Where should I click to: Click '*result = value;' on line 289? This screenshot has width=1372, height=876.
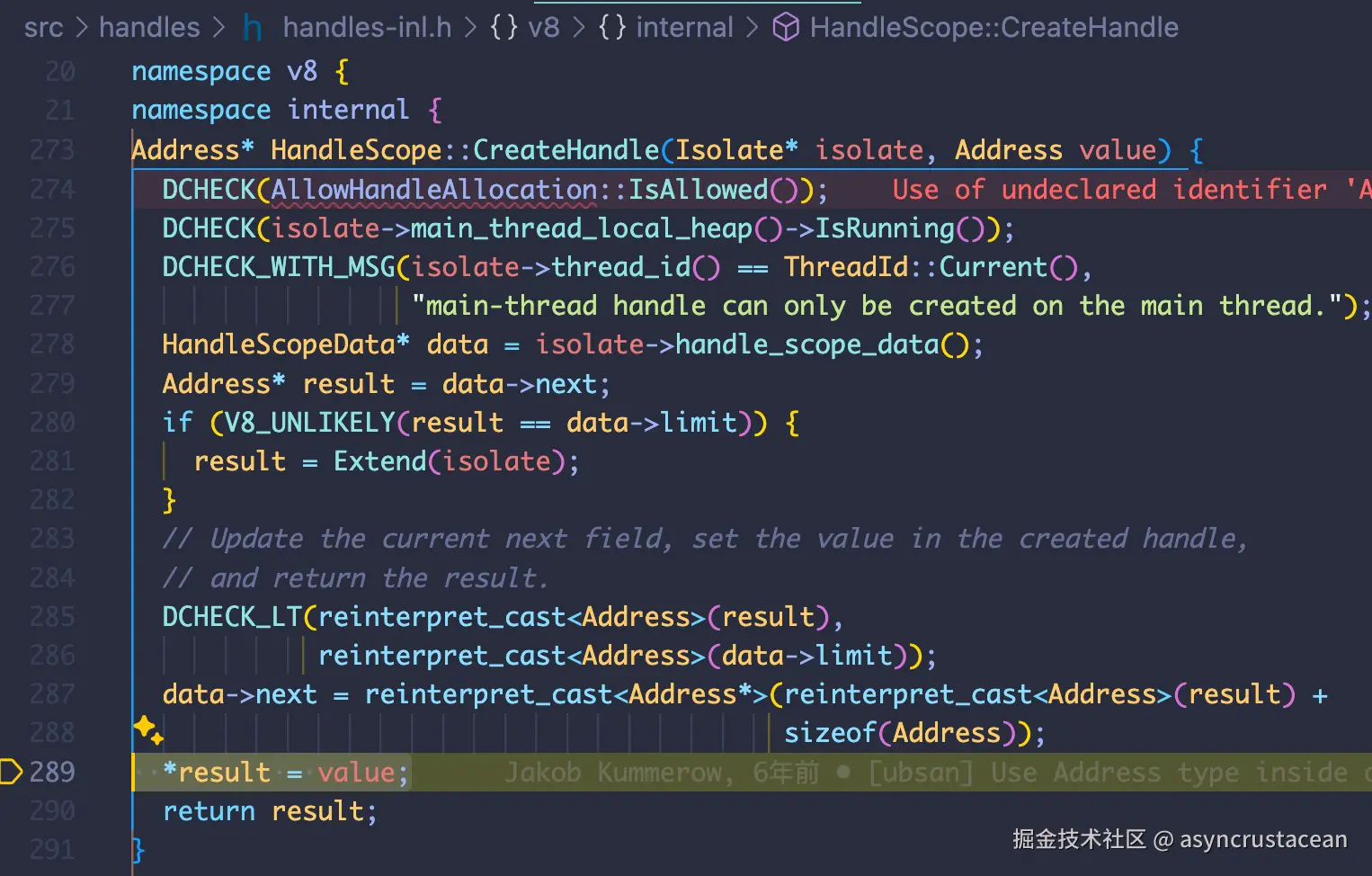(286, 772)
